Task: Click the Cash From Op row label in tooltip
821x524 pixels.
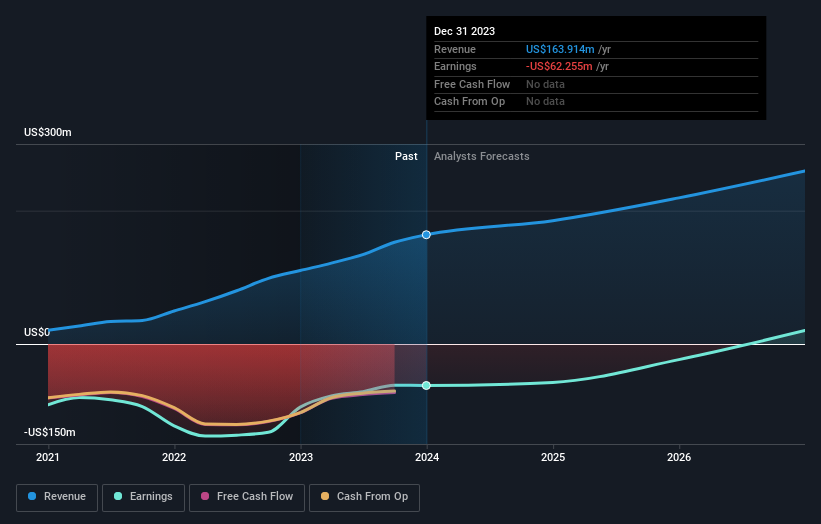Action: 470,102
